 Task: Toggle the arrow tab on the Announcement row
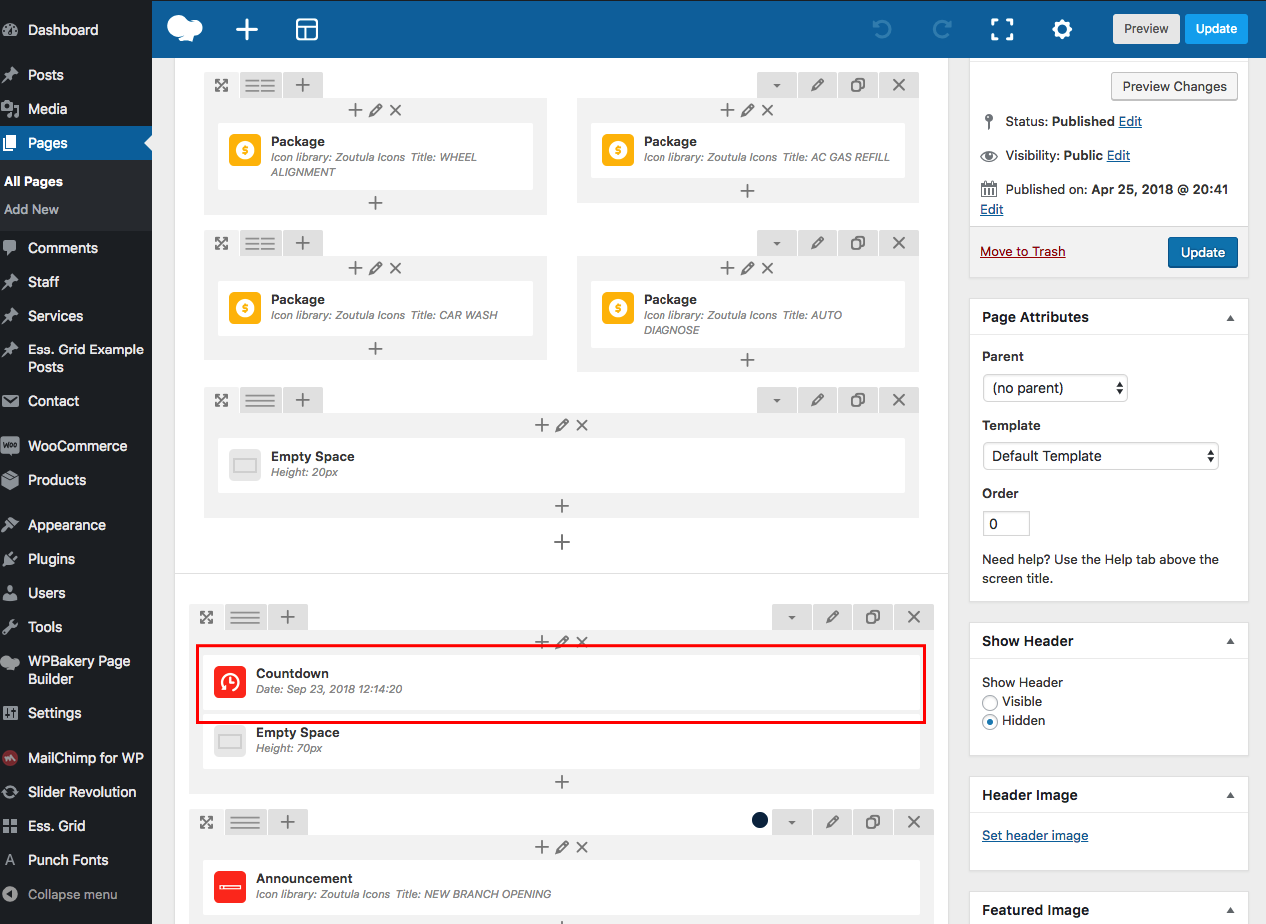tap(792, 822)
